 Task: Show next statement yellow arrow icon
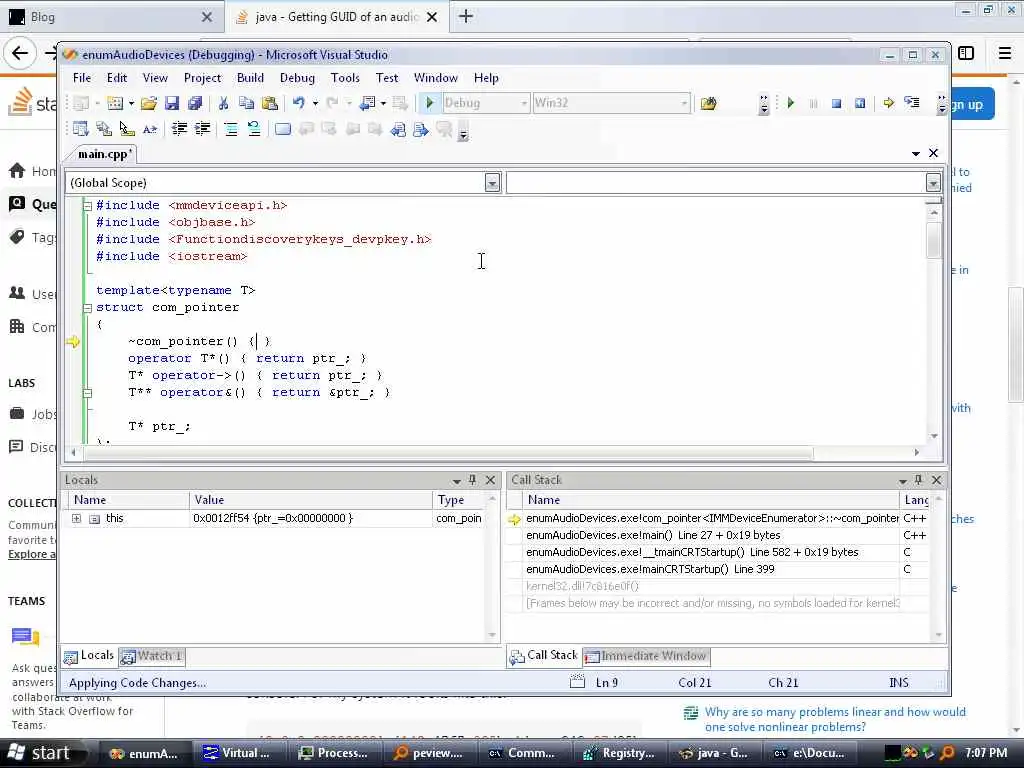point(888,103)
